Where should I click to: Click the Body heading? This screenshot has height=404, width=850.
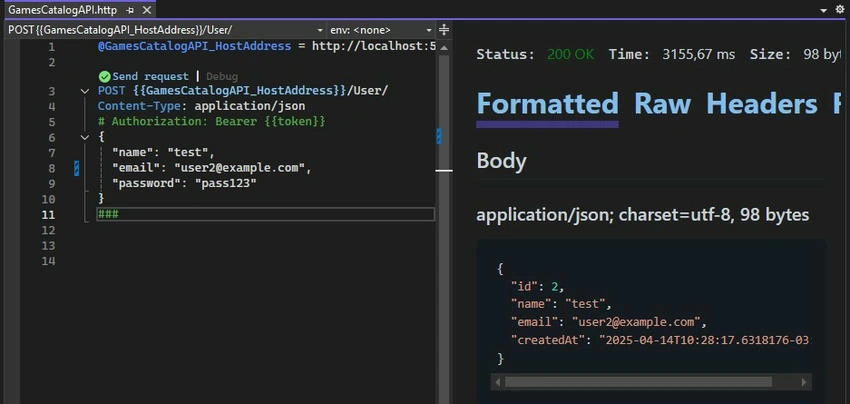[501, 161]
